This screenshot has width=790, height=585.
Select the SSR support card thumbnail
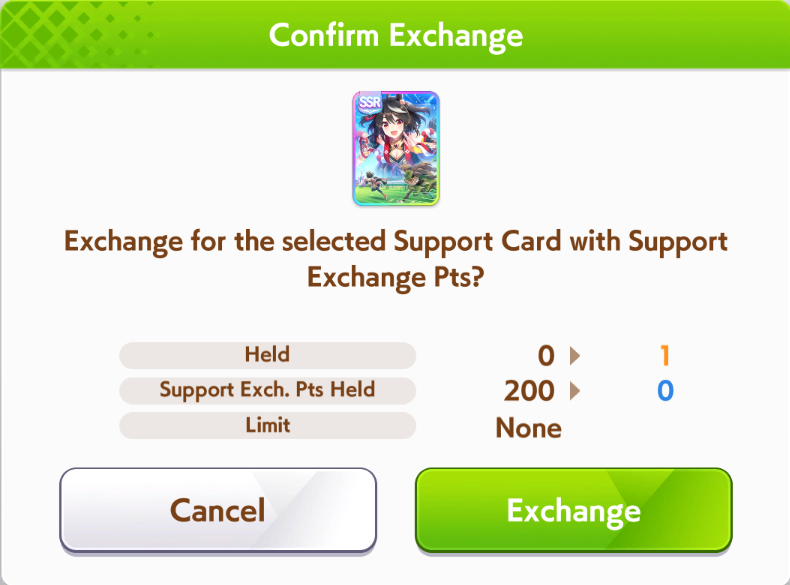click(396, 149)
